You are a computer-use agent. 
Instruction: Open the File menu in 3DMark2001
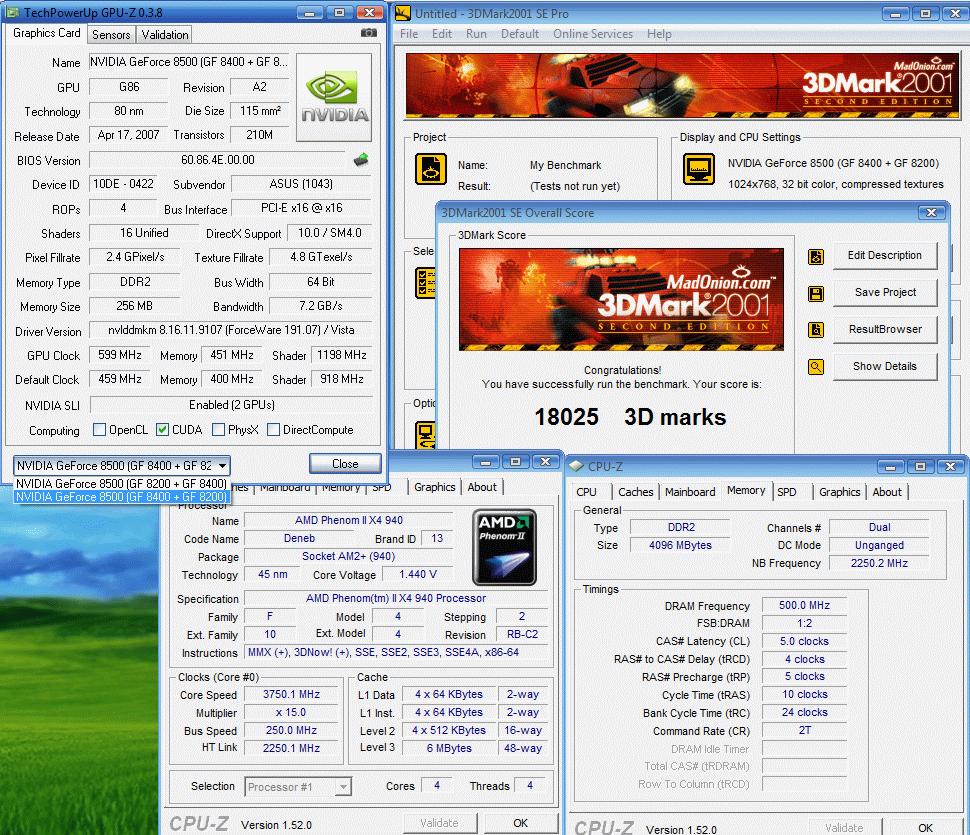tap(409, 34)
